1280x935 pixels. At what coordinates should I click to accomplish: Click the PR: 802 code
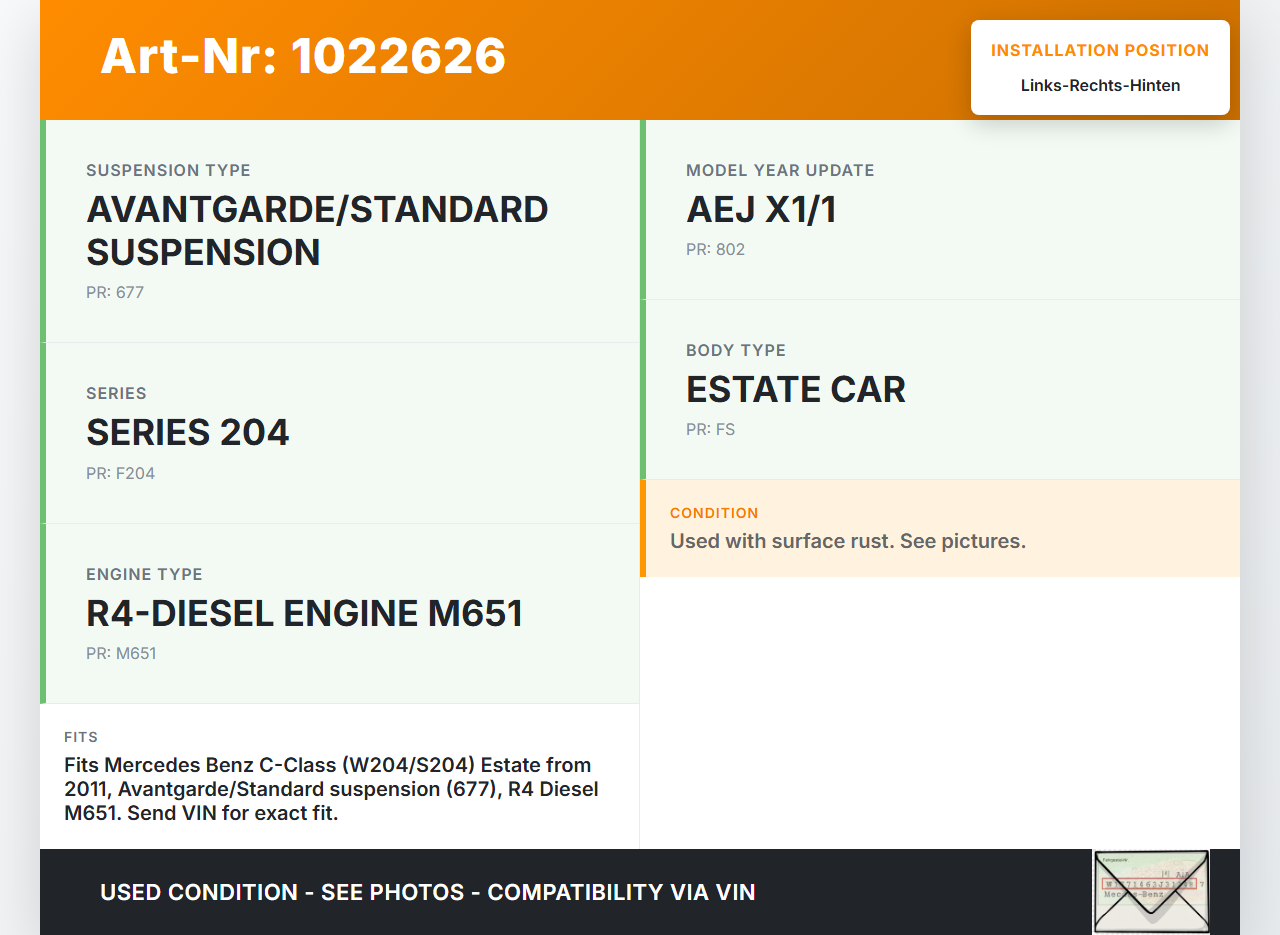pos(715,250)
